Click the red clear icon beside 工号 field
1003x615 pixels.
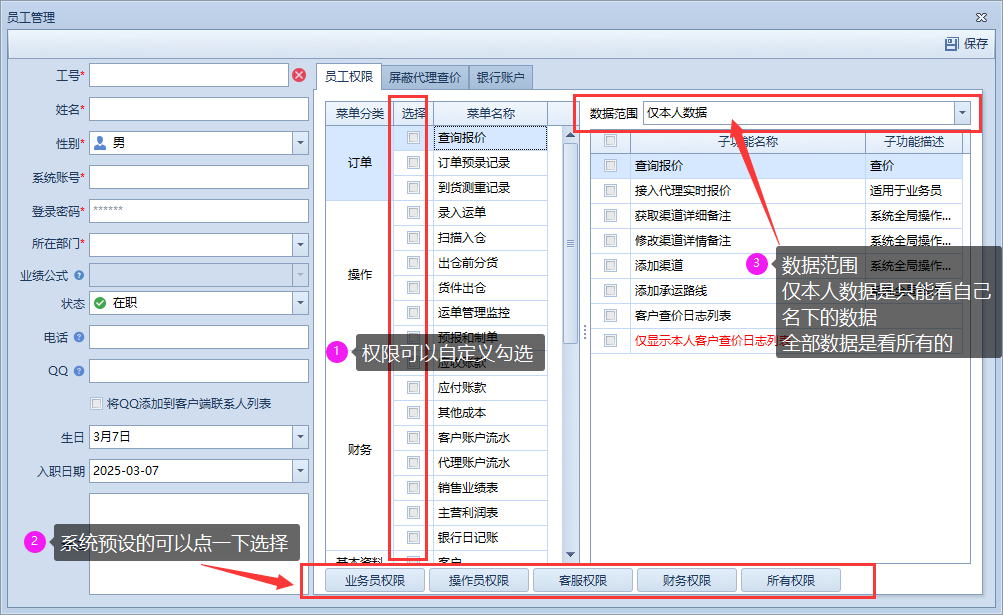[299, 75]
